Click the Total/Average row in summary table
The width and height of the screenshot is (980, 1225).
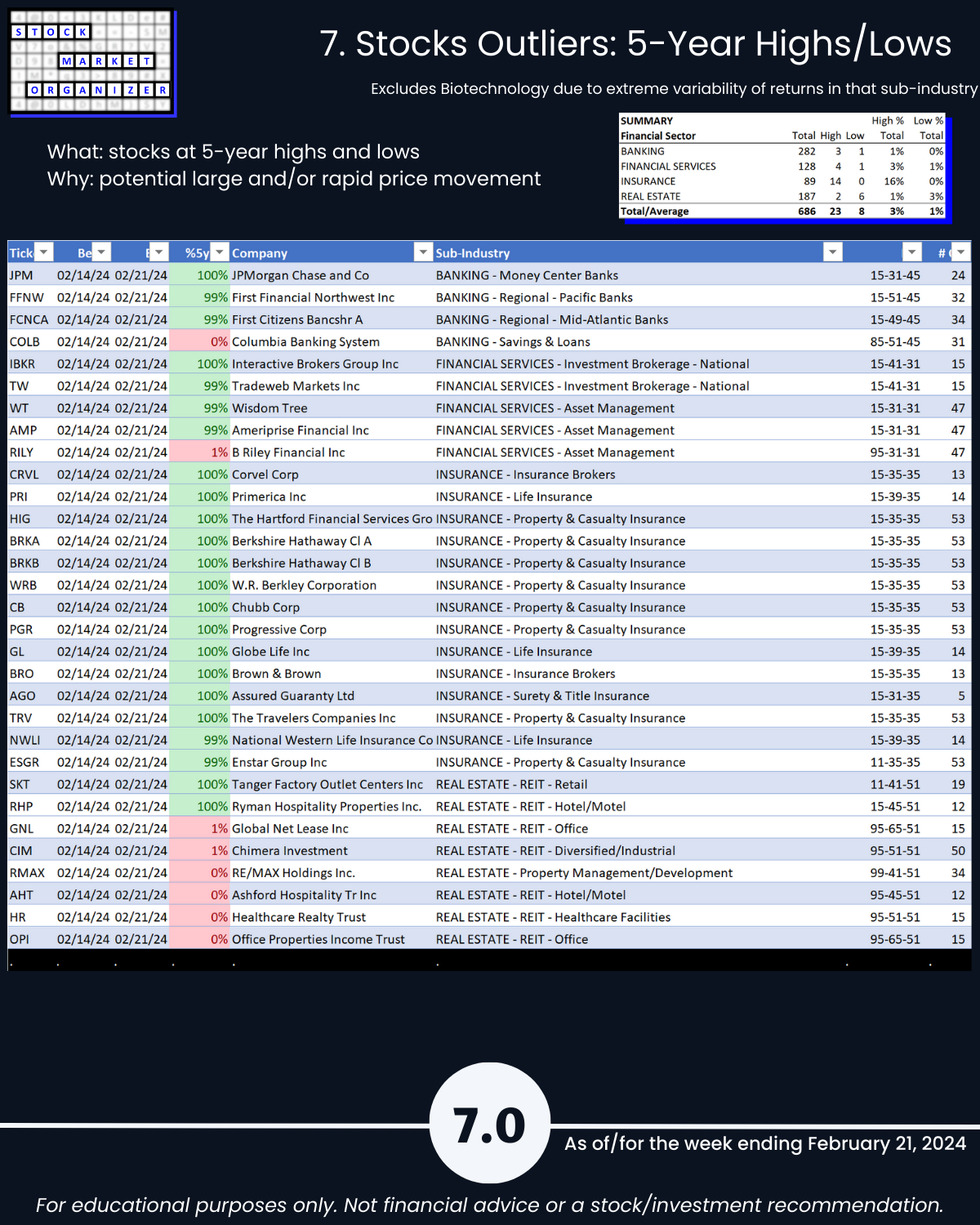[782, 211]
